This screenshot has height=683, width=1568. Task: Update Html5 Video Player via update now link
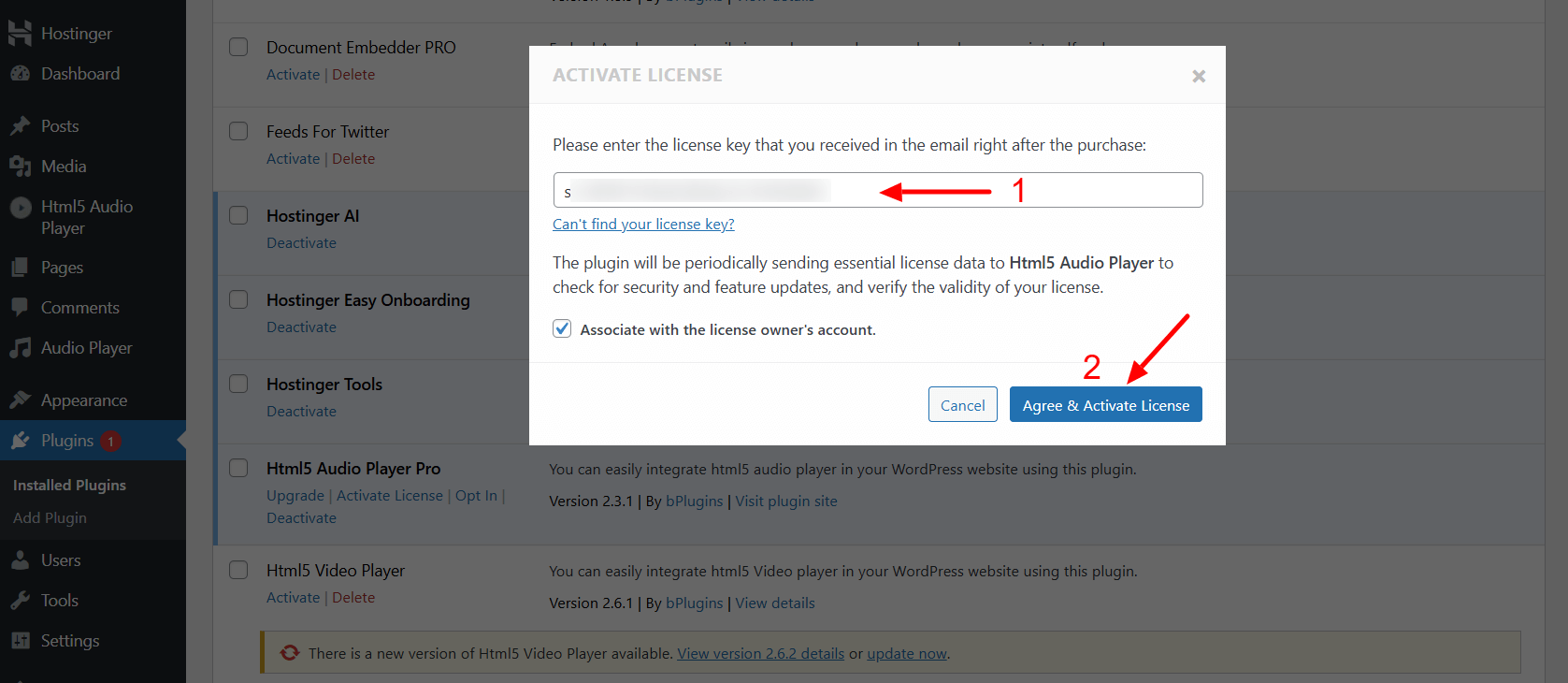coord(905,652)
